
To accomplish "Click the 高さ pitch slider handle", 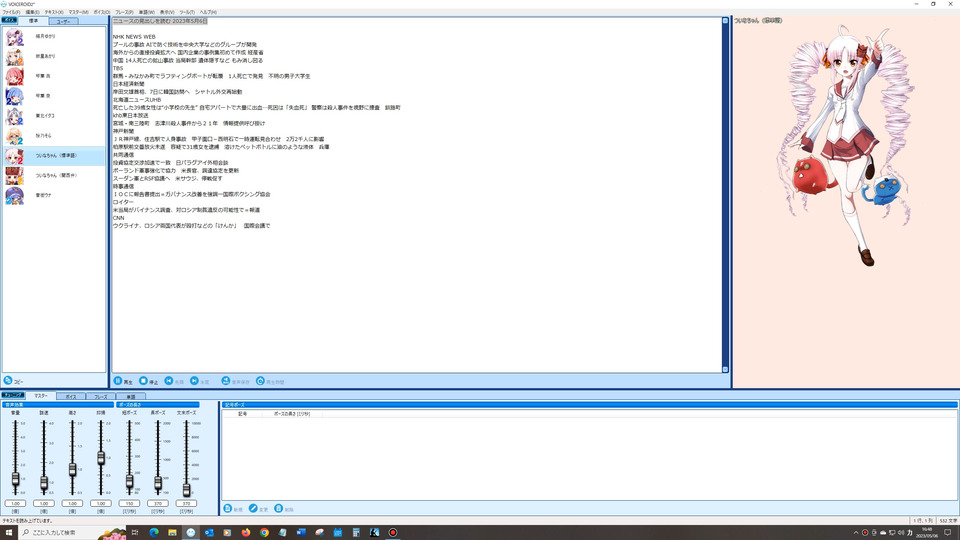I will (72, 470).
